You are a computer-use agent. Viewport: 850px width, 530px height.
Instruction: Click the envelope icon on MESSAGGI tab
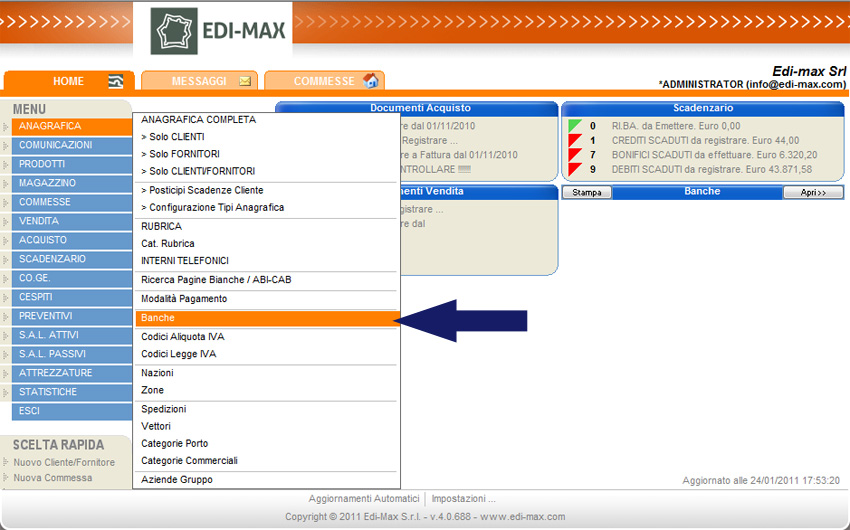coord(245,81)
